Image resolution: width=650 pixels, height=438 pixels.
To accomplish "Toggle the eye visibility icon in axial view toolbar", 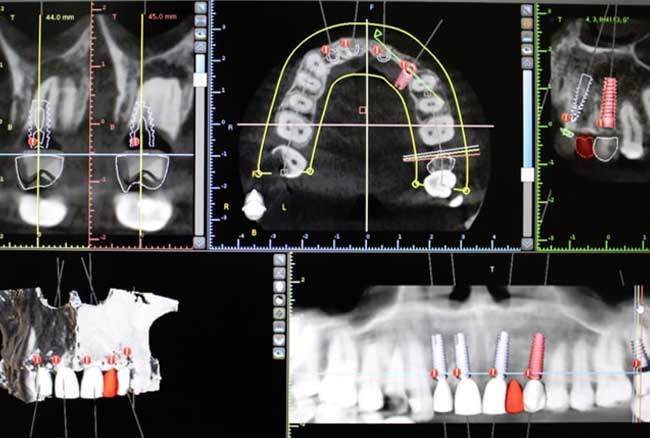I will pyautogui.click(x=527, y=50).
